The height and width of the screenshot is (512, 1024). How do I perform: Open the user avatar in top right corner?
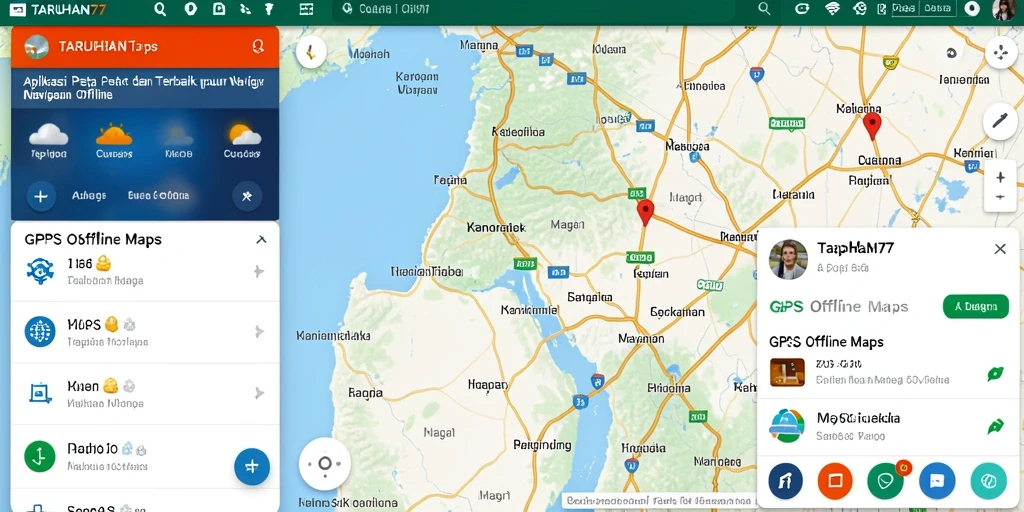(x=1003, y=9)
